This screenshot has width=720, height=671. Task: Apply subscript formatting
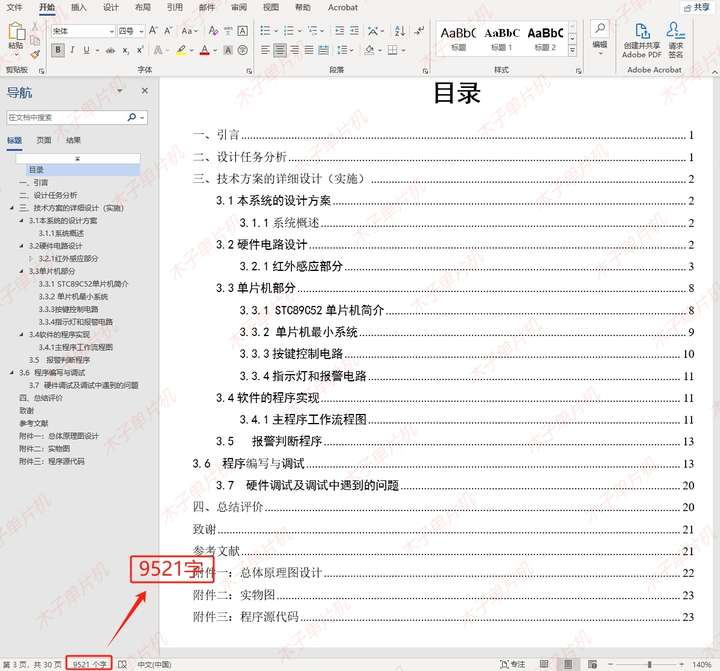pyautogui.click(x=125, y=50)
